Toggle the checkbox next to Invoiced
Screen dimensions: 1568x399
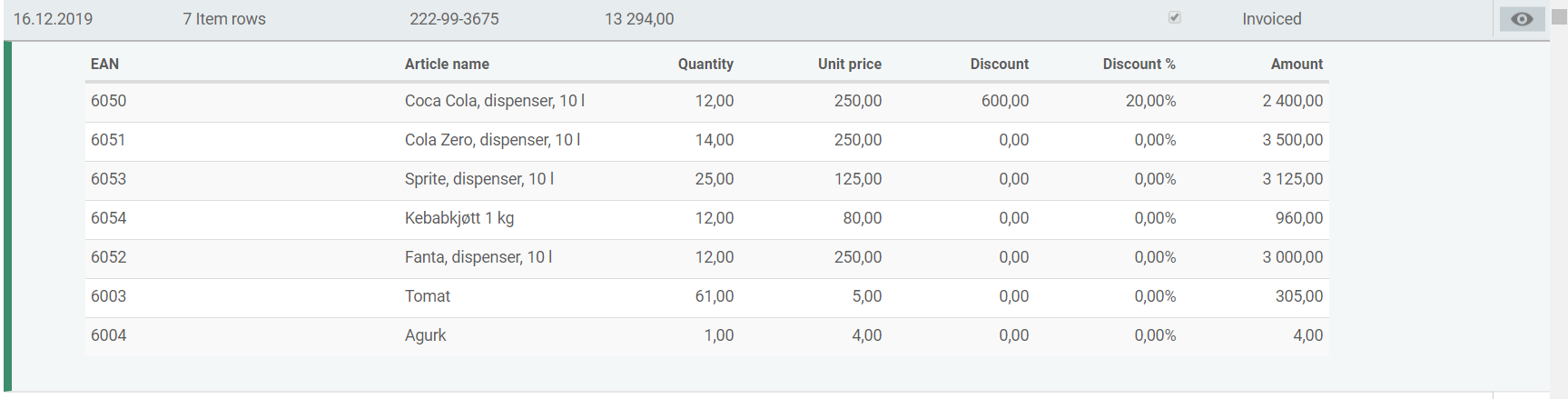pos(1174,17)
